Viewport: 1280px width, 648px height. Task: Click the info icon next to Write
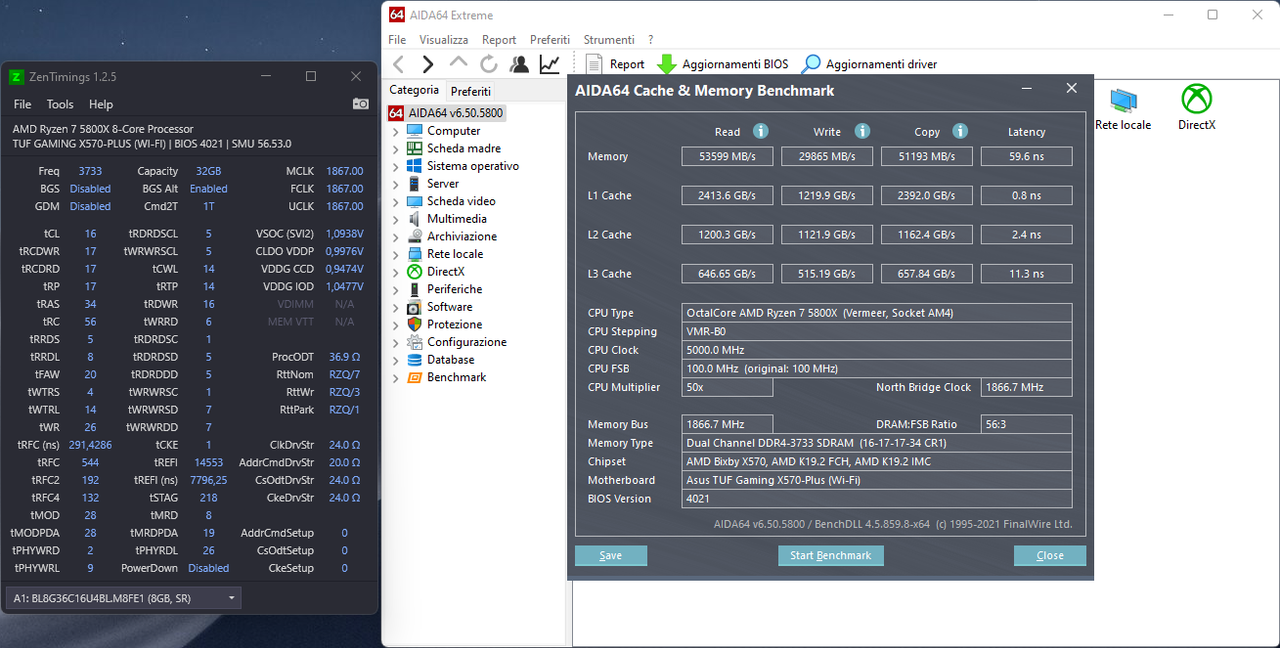(x=862, y=131)
